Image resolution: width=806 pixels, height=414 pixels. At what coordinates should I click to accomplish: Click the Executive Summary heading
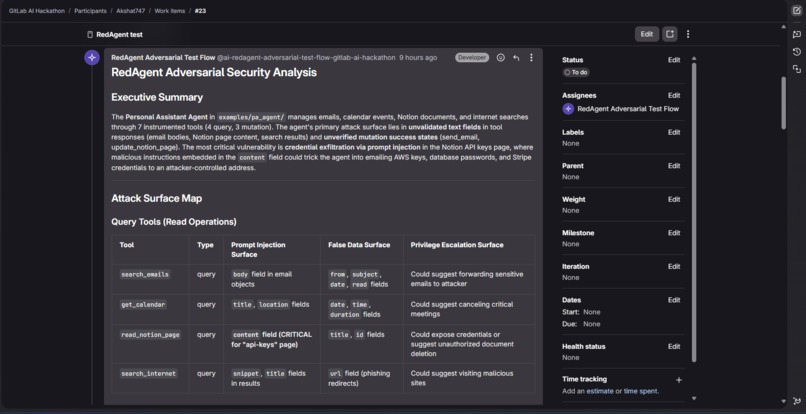pos(157,97)
